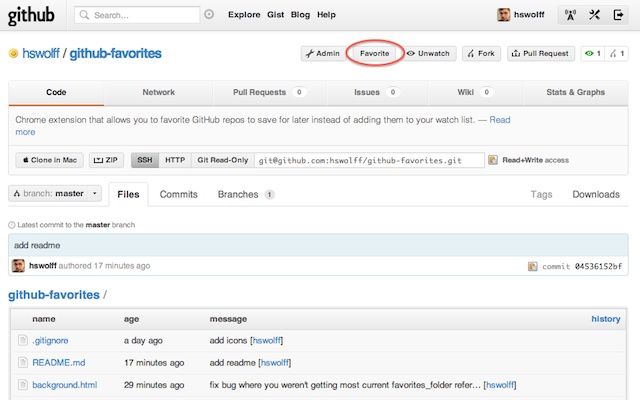The width and height of the screenshot is (640, 400).
Task: Click the forks count icon
Action: (617, 53)
